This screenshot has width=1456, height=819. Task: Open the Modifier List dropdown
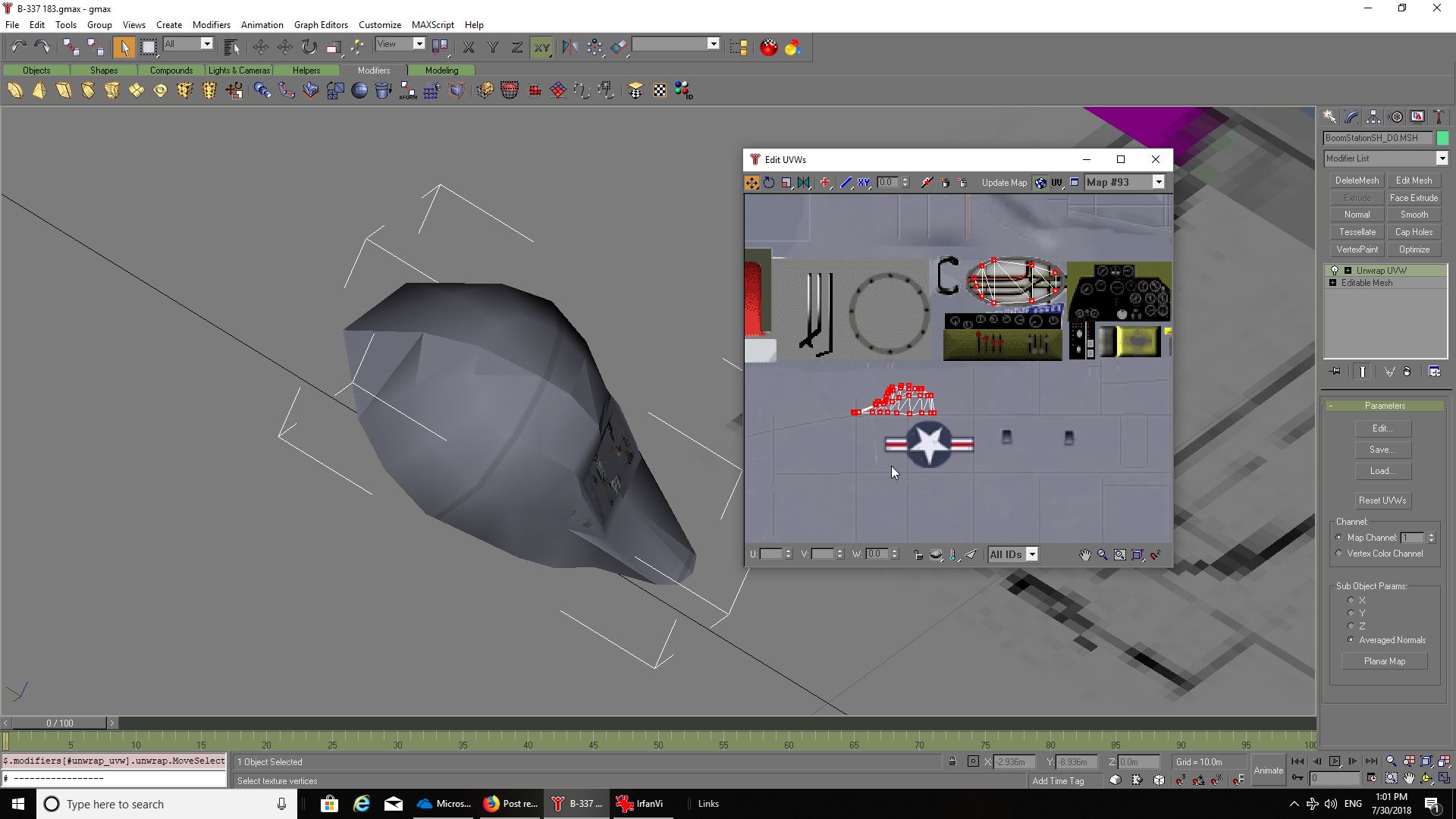tap(1442, 158)
